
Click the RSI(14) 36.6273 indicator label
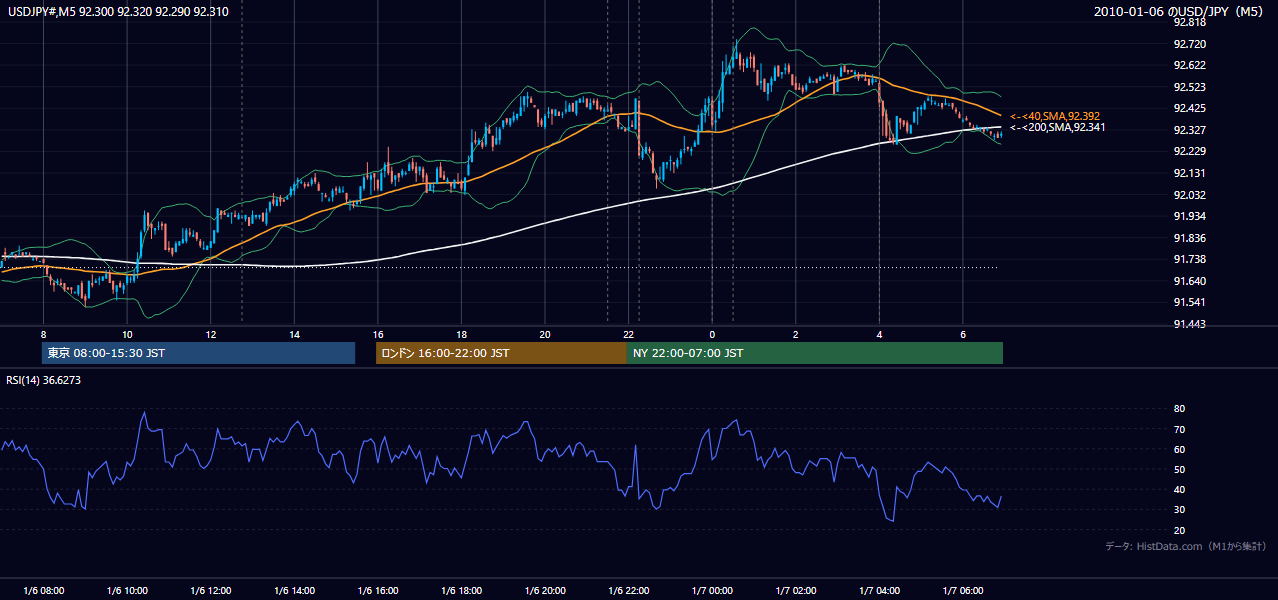click(x=44, y=380)
